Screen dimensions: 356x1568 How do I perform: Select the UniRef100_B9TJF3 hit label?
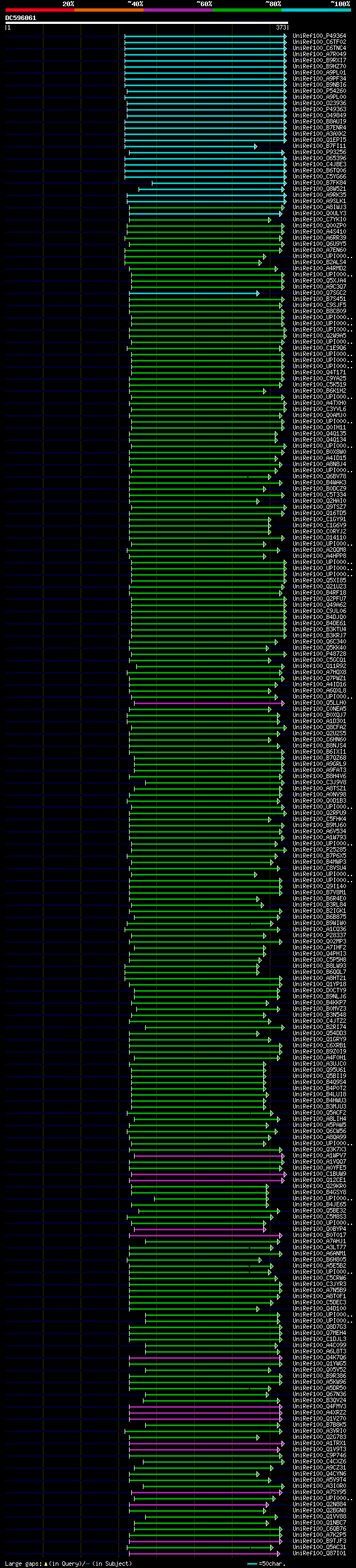pos(319,1541)
